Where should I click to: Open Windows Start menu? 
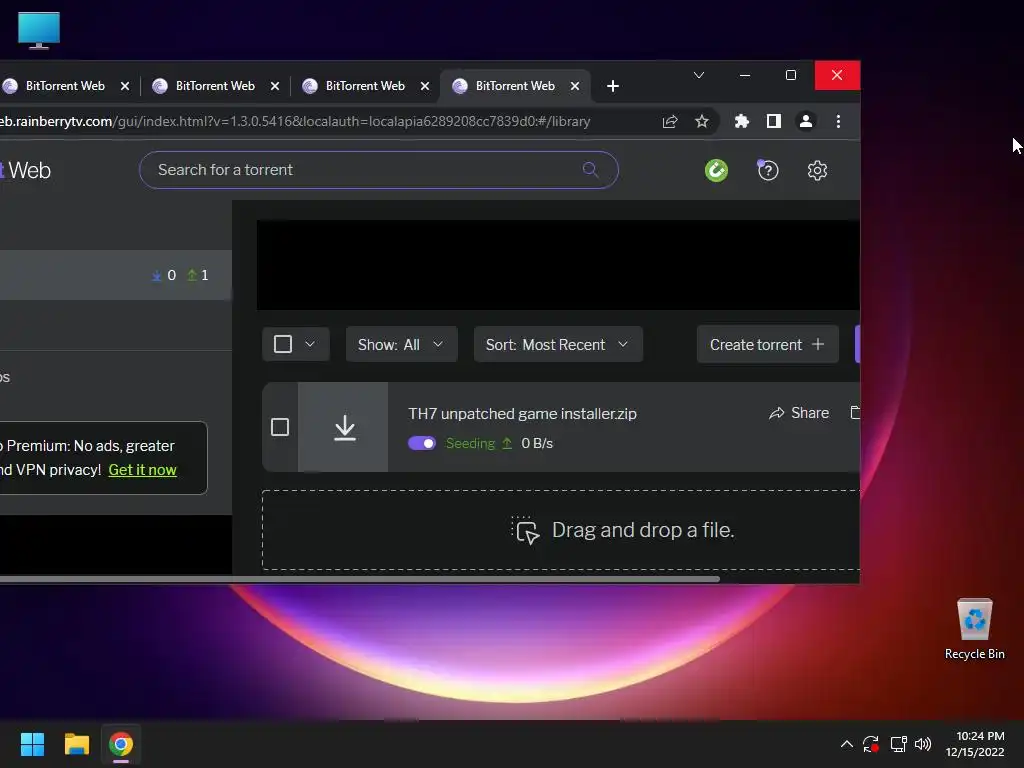click(32, 744)
